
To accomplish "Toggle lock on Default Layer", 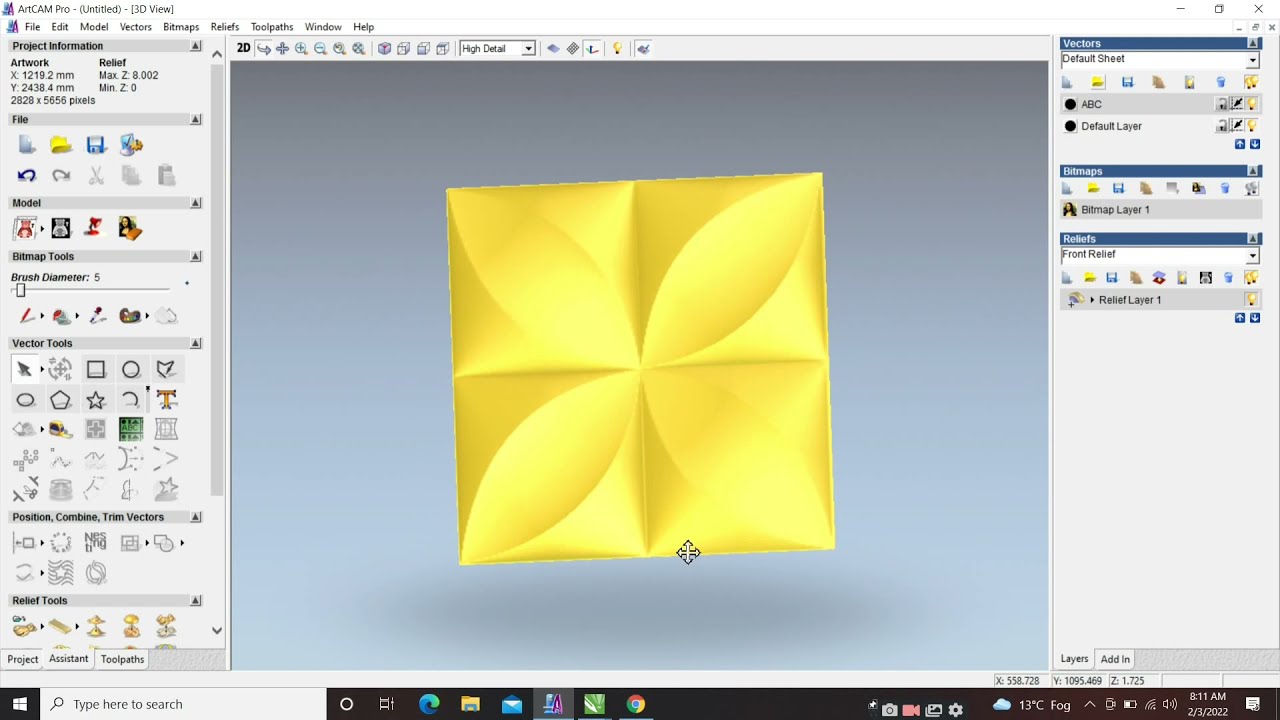I will click(x=1222, y=126).
